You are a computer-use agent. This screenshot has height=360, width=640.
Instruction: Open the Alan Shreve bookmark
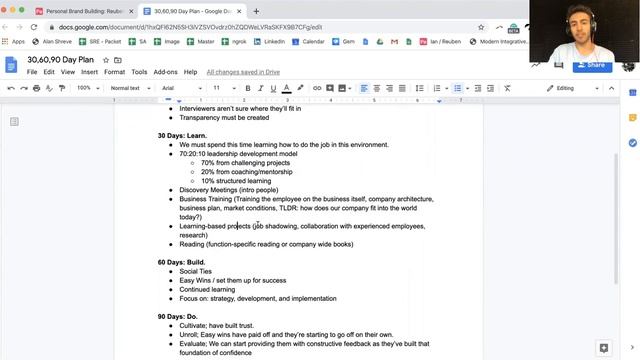[x=52, y=42]
